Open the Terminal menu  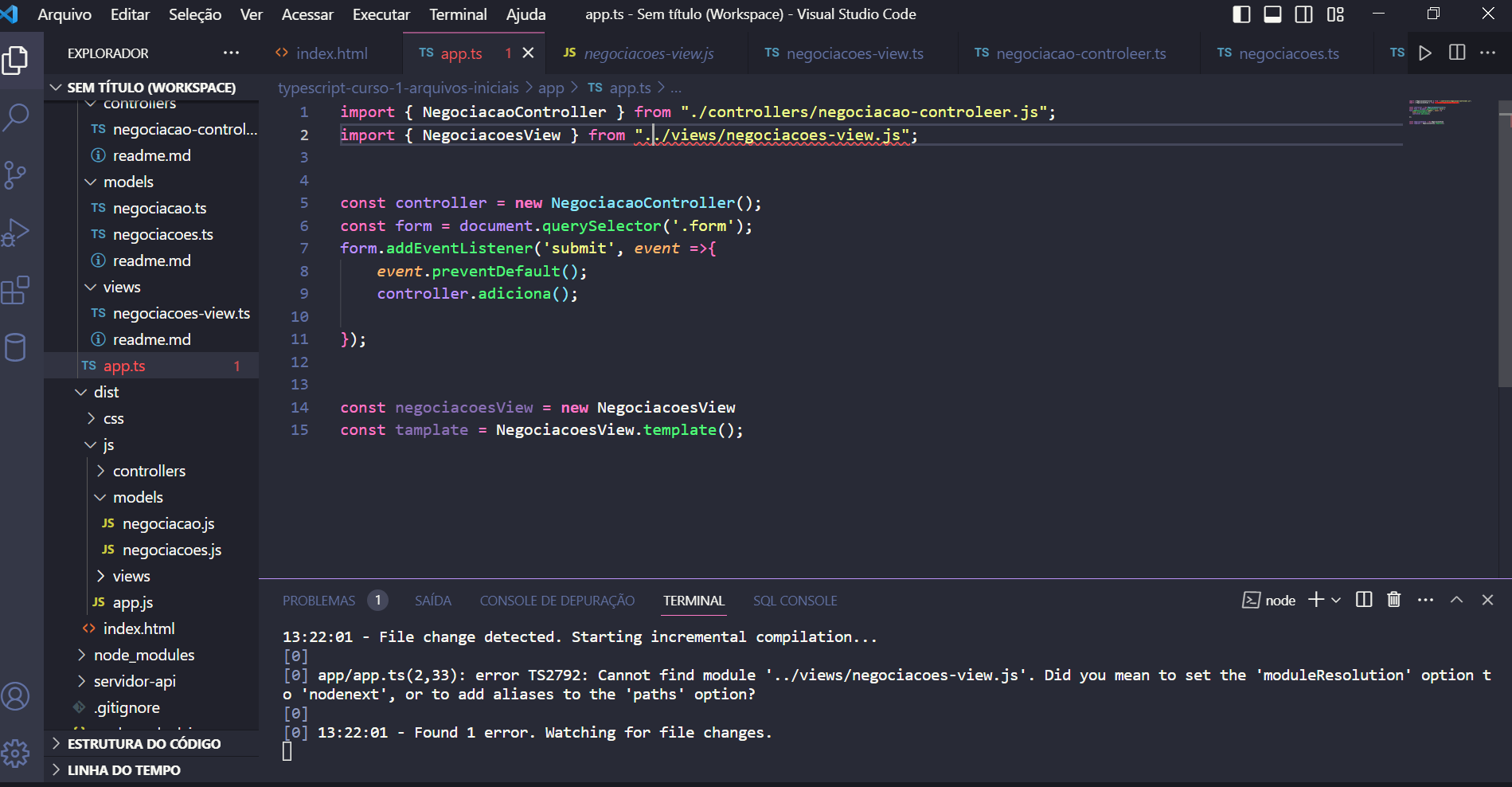tap(458, 14)
